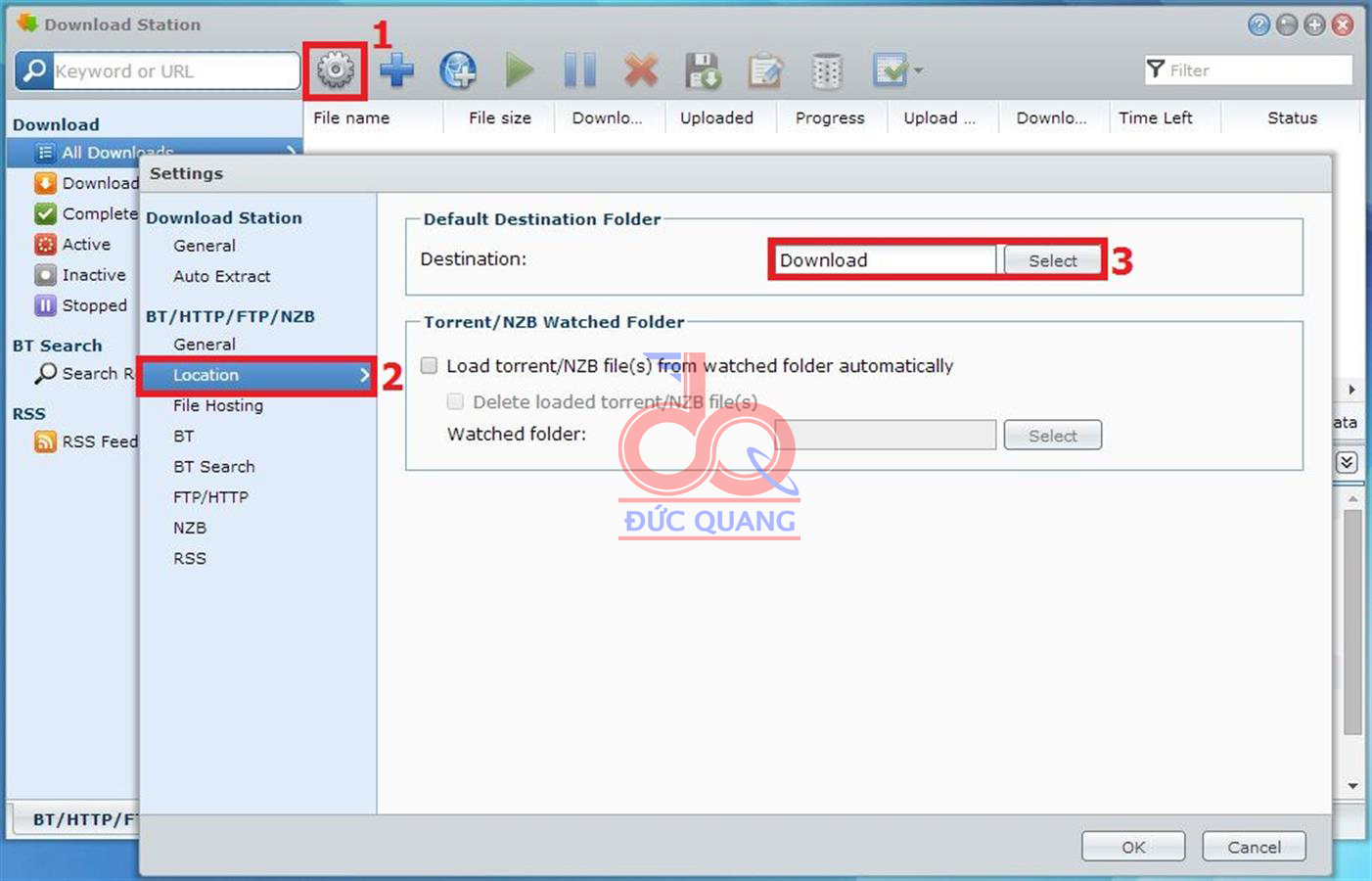Open BT settings page
Viewport: 1372px width, 881px height.
(184, 436)
